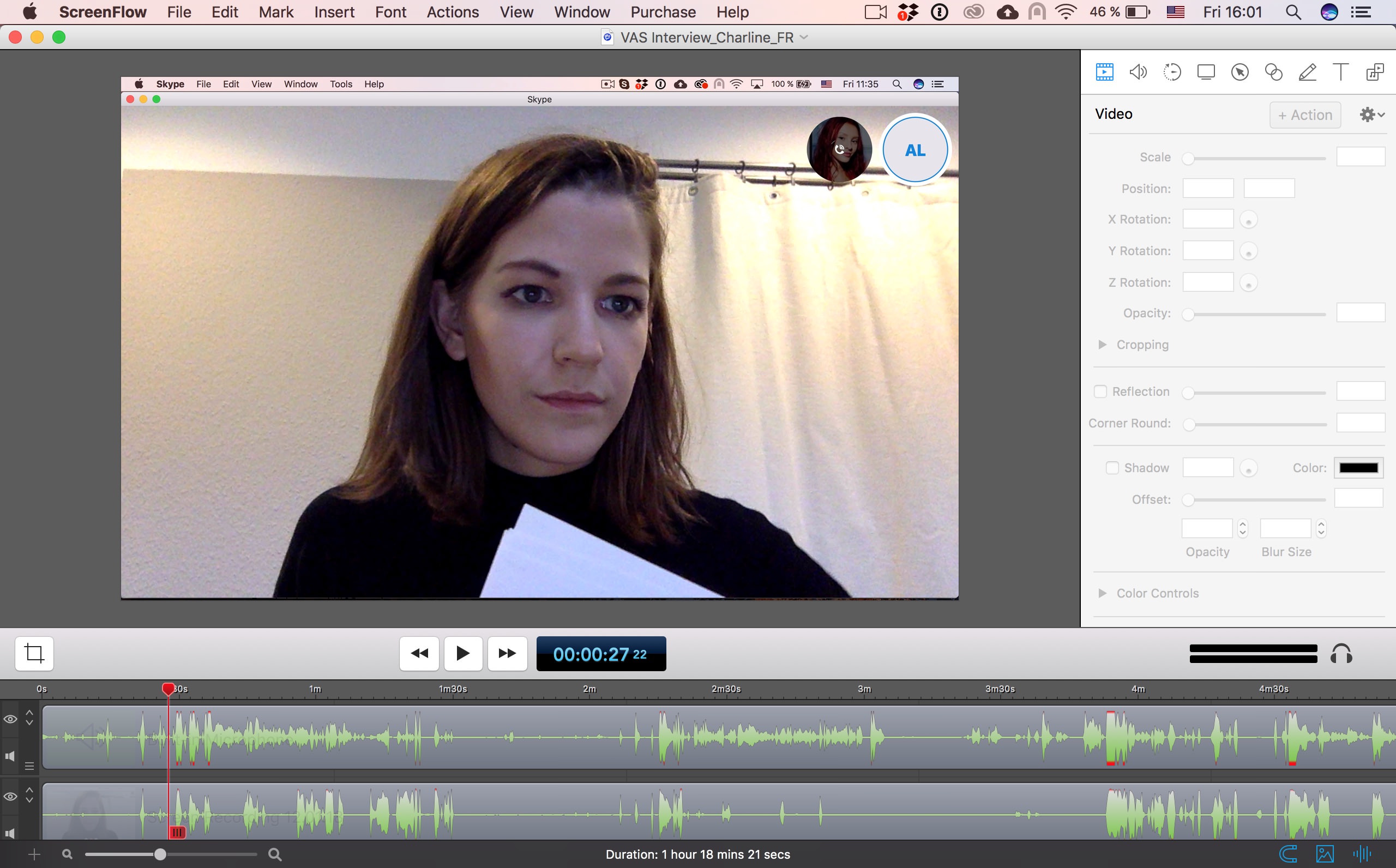Open the Video Motion properties icon
The image size is (1396, 868).
click(x=1171, y=73)
